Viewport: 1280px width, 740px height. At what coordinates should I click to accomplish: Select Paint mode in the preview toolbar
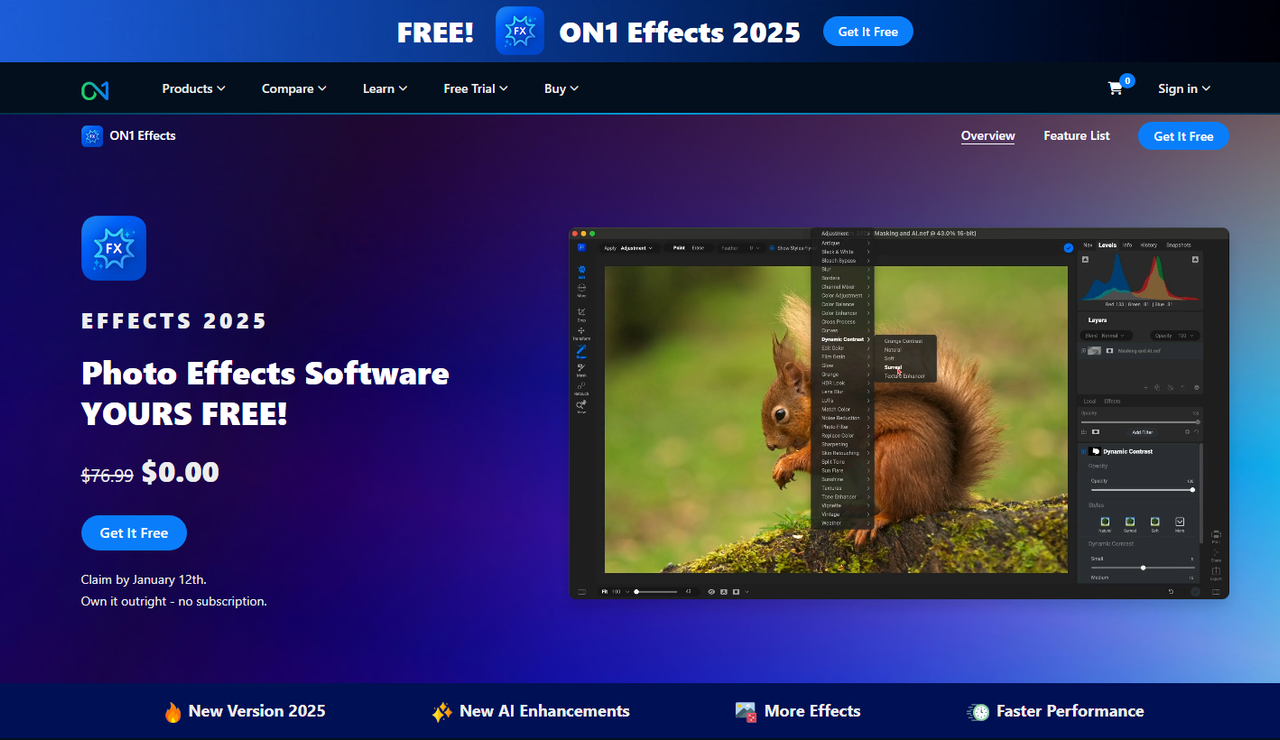679,248
